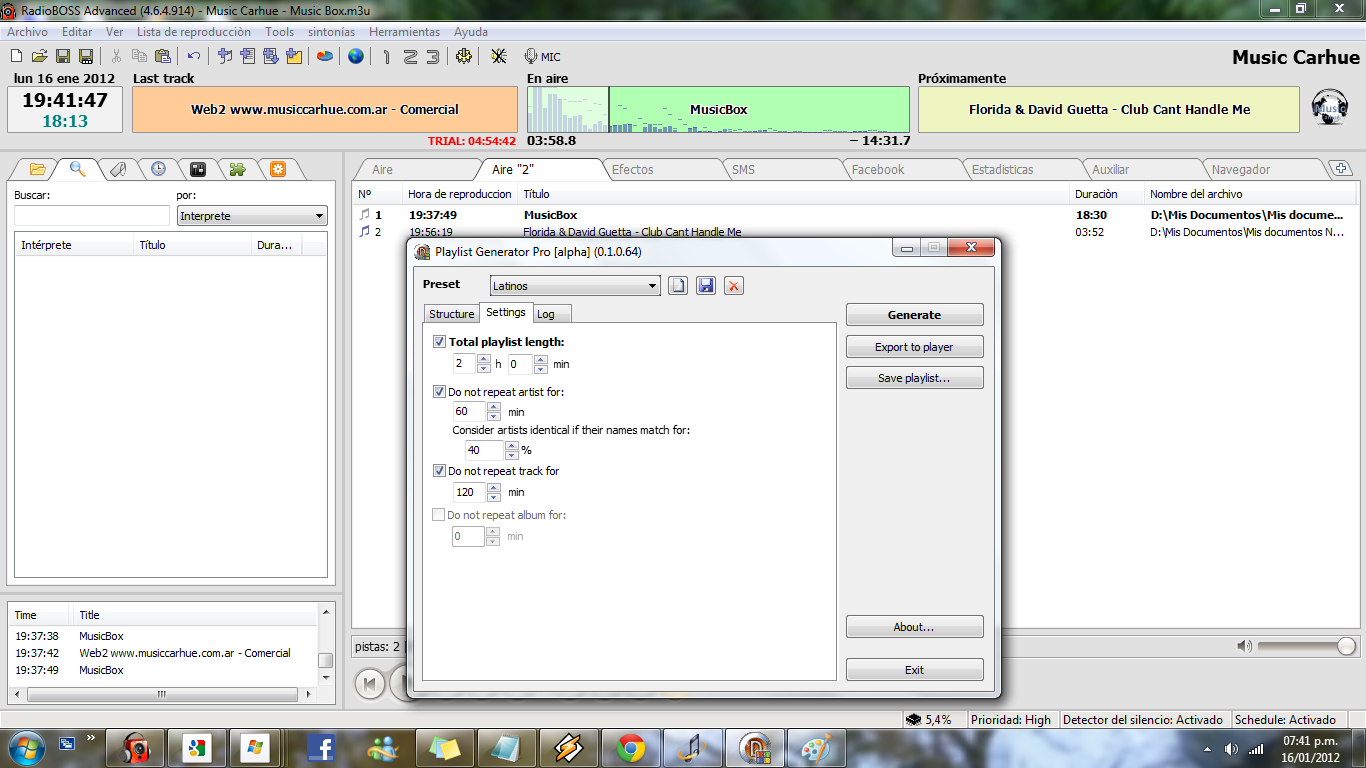The width and height of the screenshot is (1366, 768).
Task: Switch to the Estadisticas tab
Action: tap(1003, 170)
